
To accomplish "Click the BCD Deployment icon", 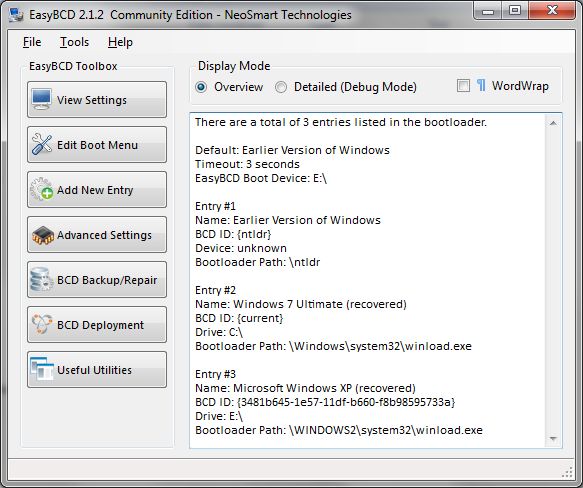I will click(42, 324).
